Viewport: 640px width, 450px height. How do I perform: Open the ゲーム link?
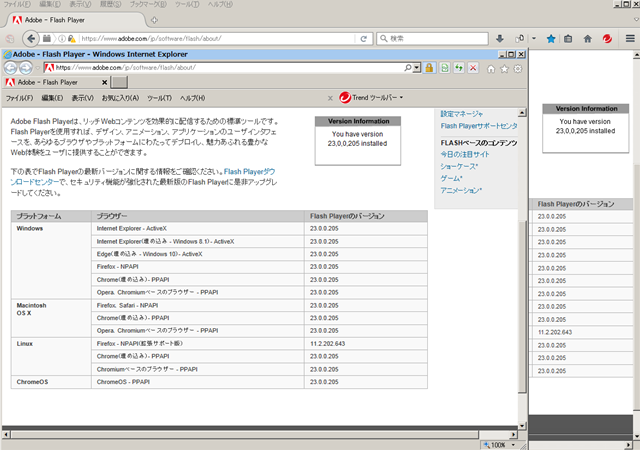click(451, 178)
